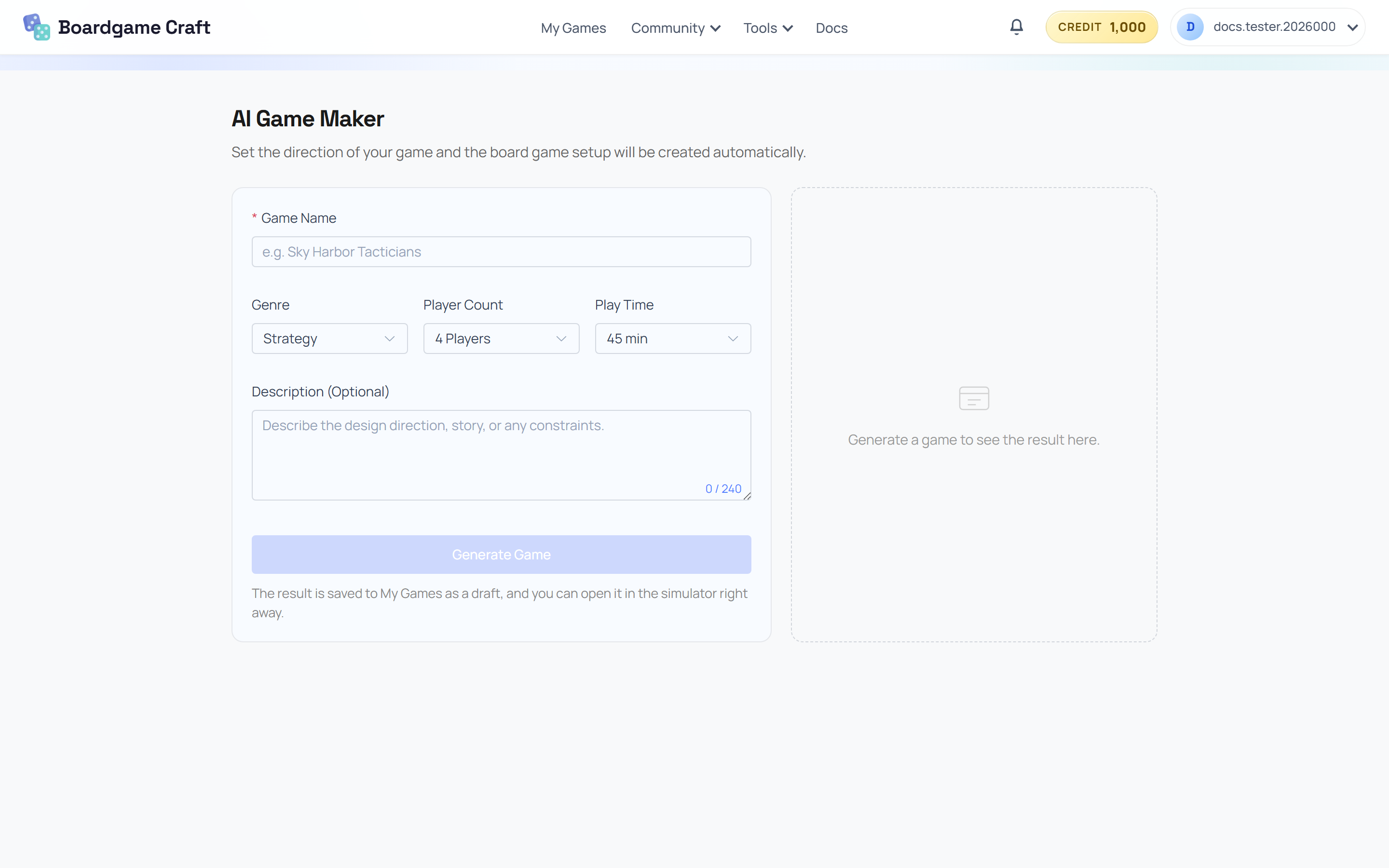
Task: Click the AI Game Maker heading
Action: point(308,119)
